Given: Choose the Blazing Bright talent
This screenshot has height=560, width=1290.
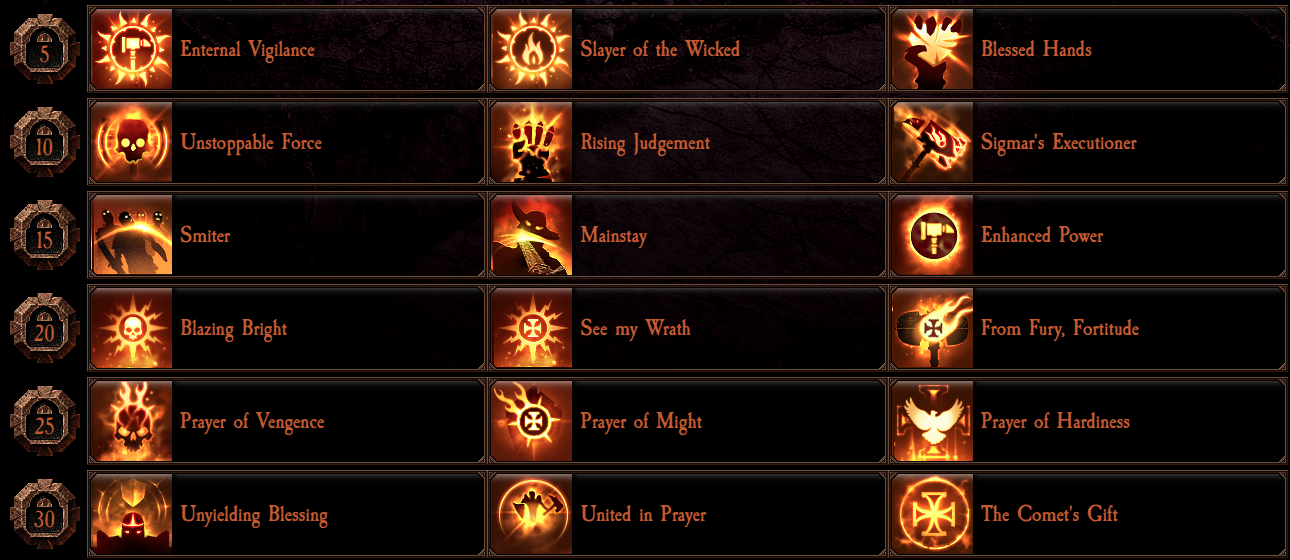Looking at the screenshot, I should point(286,328).
